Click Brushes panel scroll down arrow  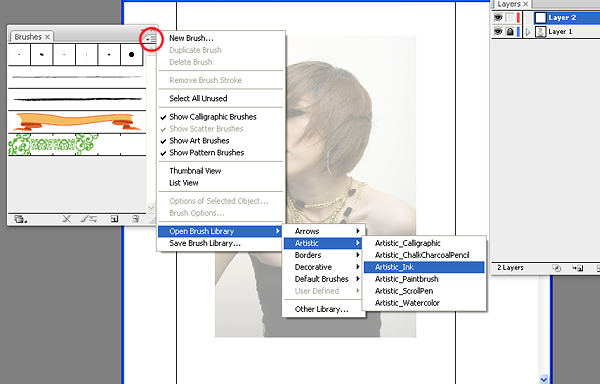pyautogui.click(x=151, y=208)
